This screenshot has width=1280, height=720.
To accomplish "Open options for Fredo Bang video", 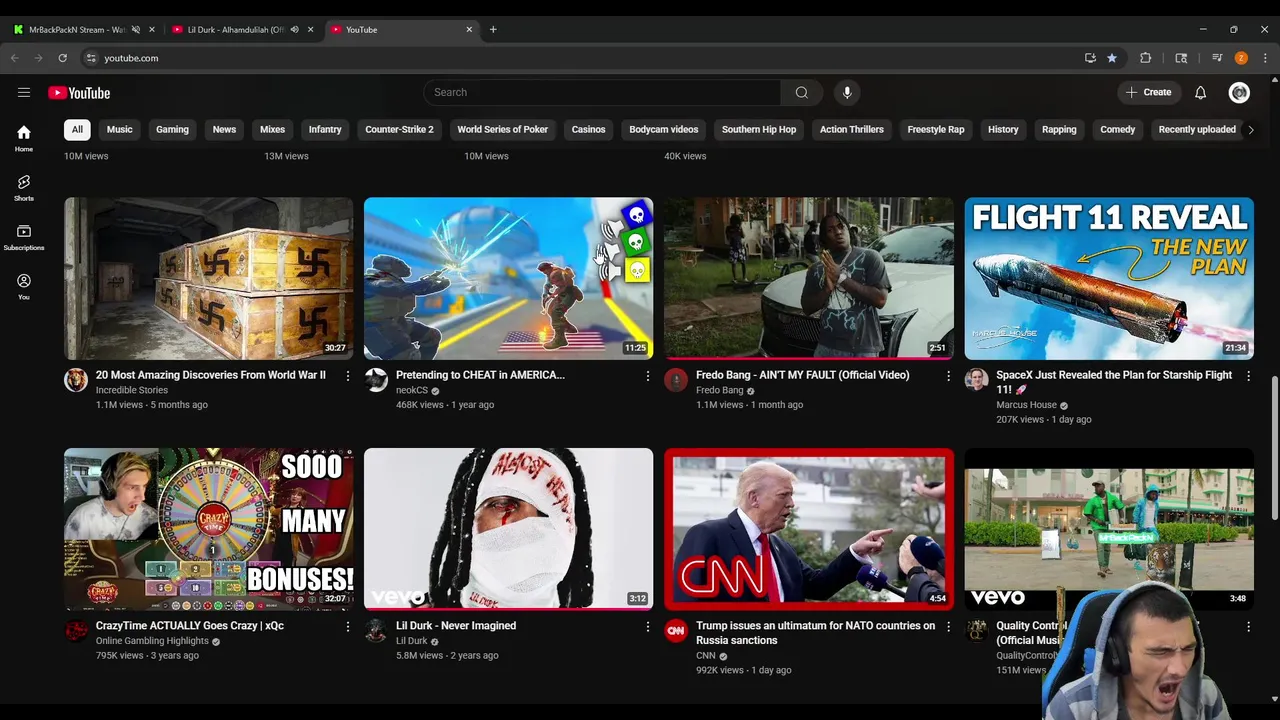I will [948, 376].
